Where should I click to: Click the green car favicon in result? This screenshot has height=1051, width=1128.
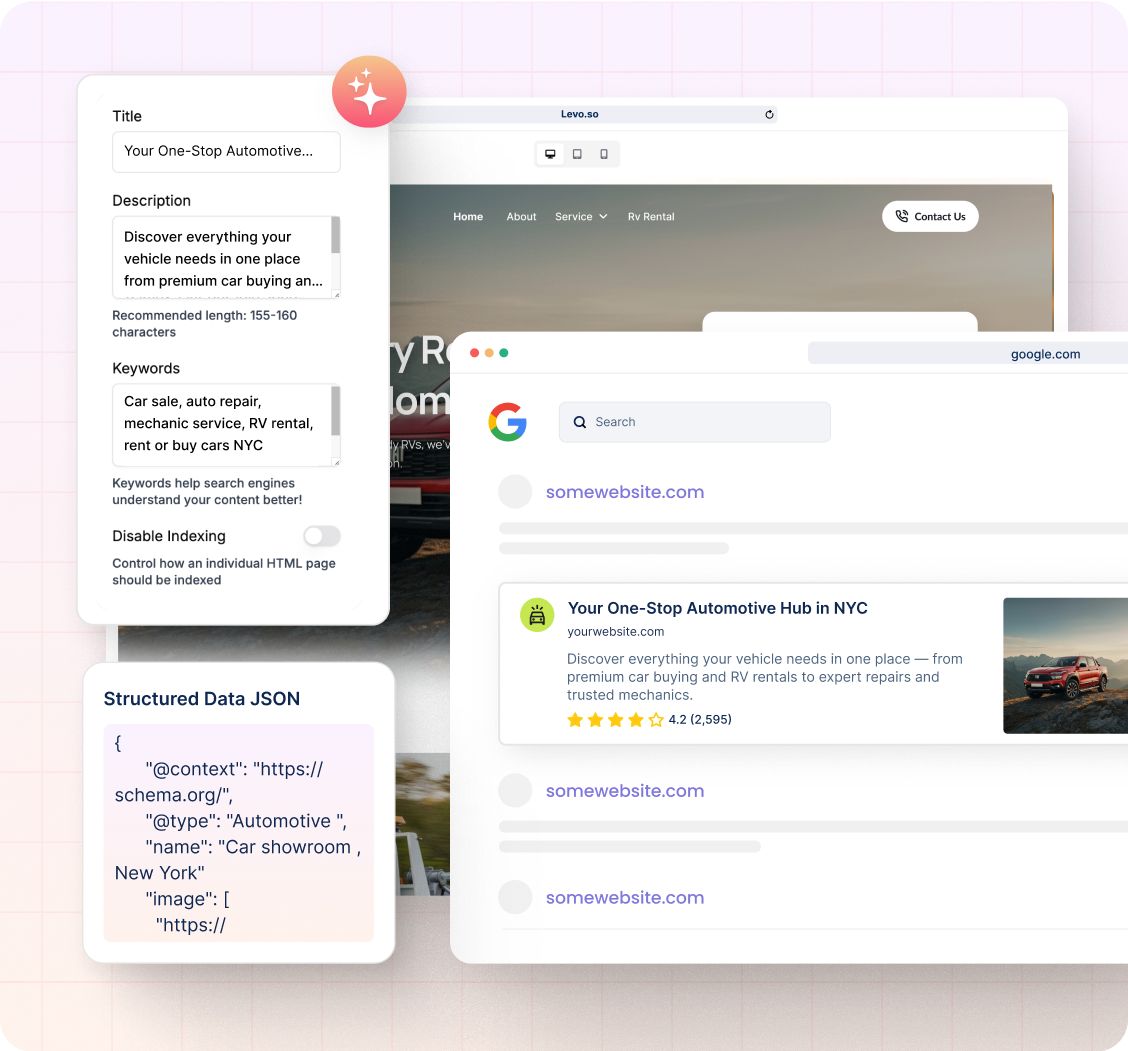pyautogui.click(x=537, y=616)
